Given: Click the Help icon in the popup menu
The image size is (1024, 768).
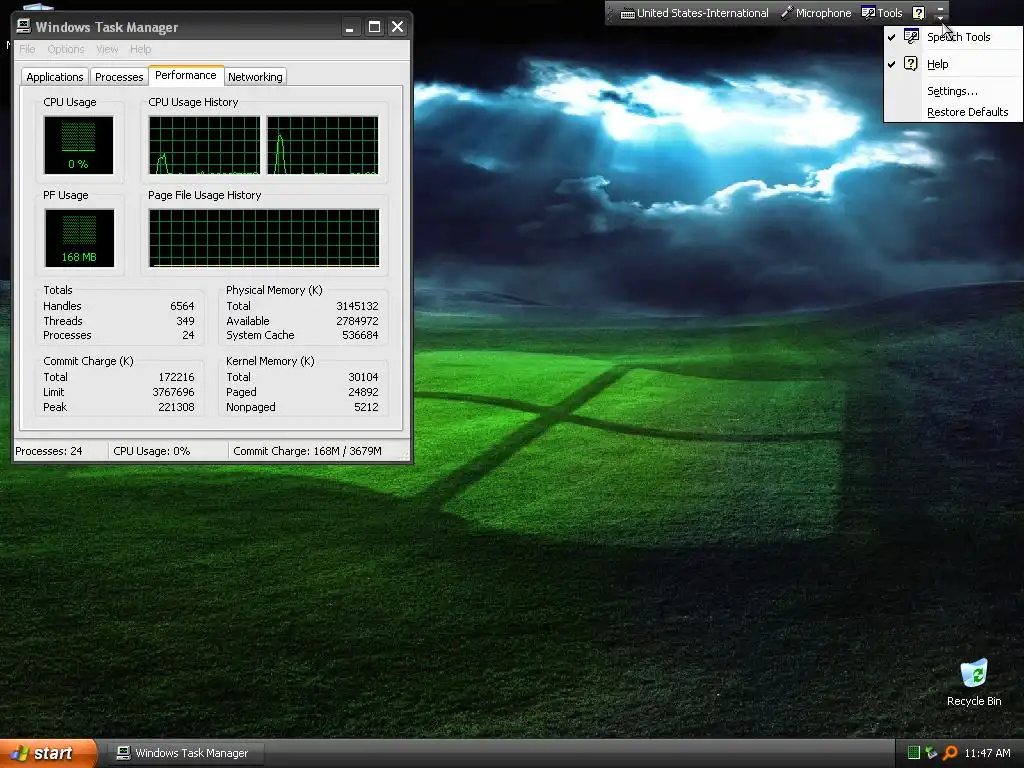Looking at the screenshot, I should tap(911, 63).
